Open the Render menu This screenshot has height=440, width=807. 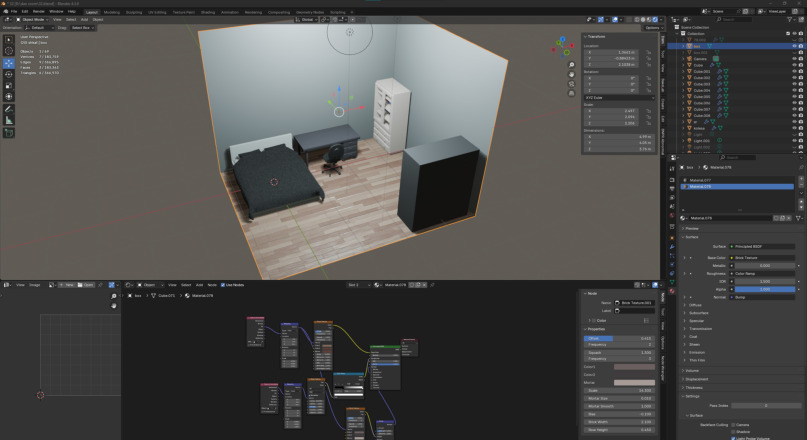pos(38,11)
